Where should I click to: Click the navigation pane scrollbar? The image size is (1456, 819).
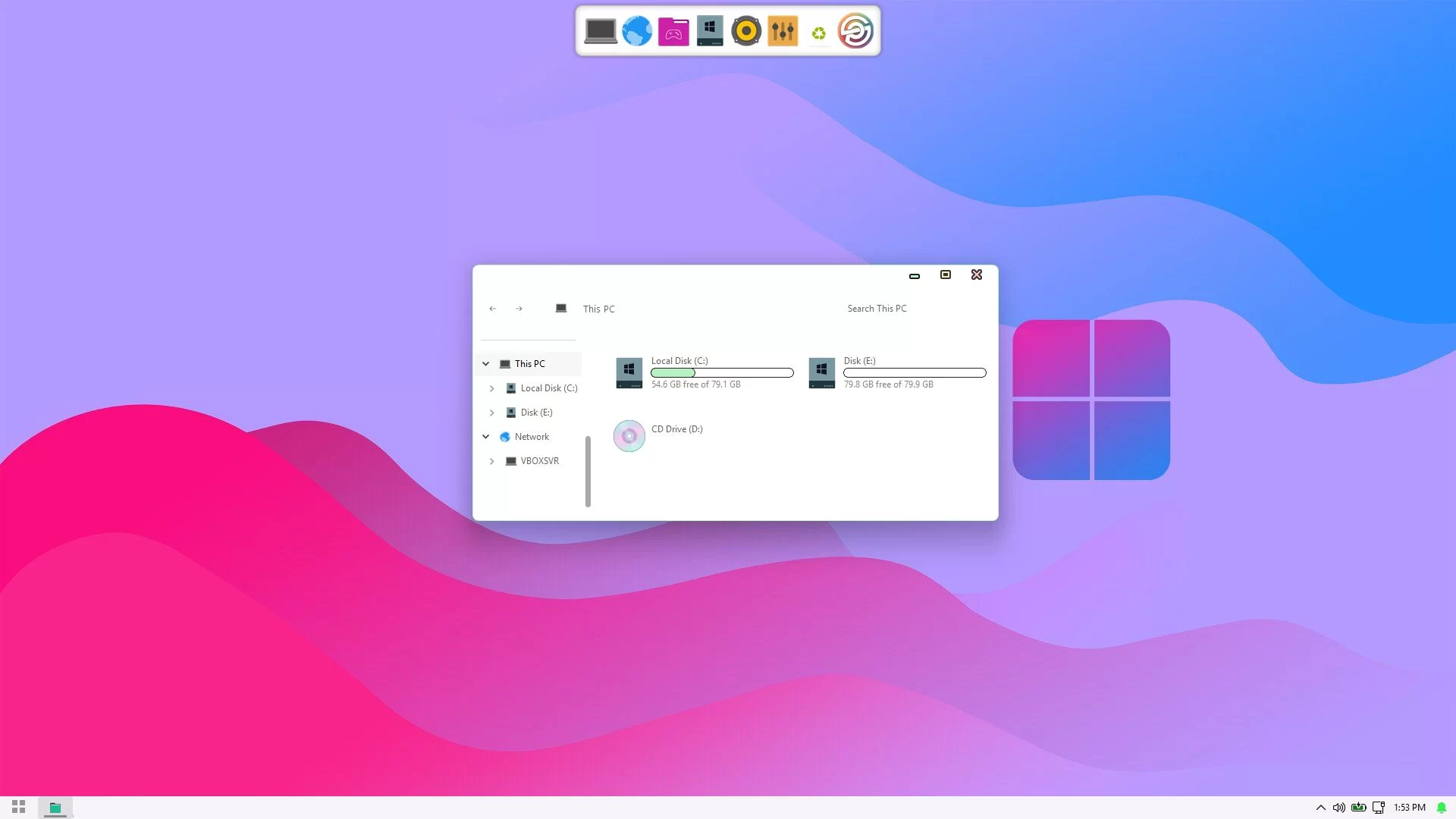coord(588,471)
